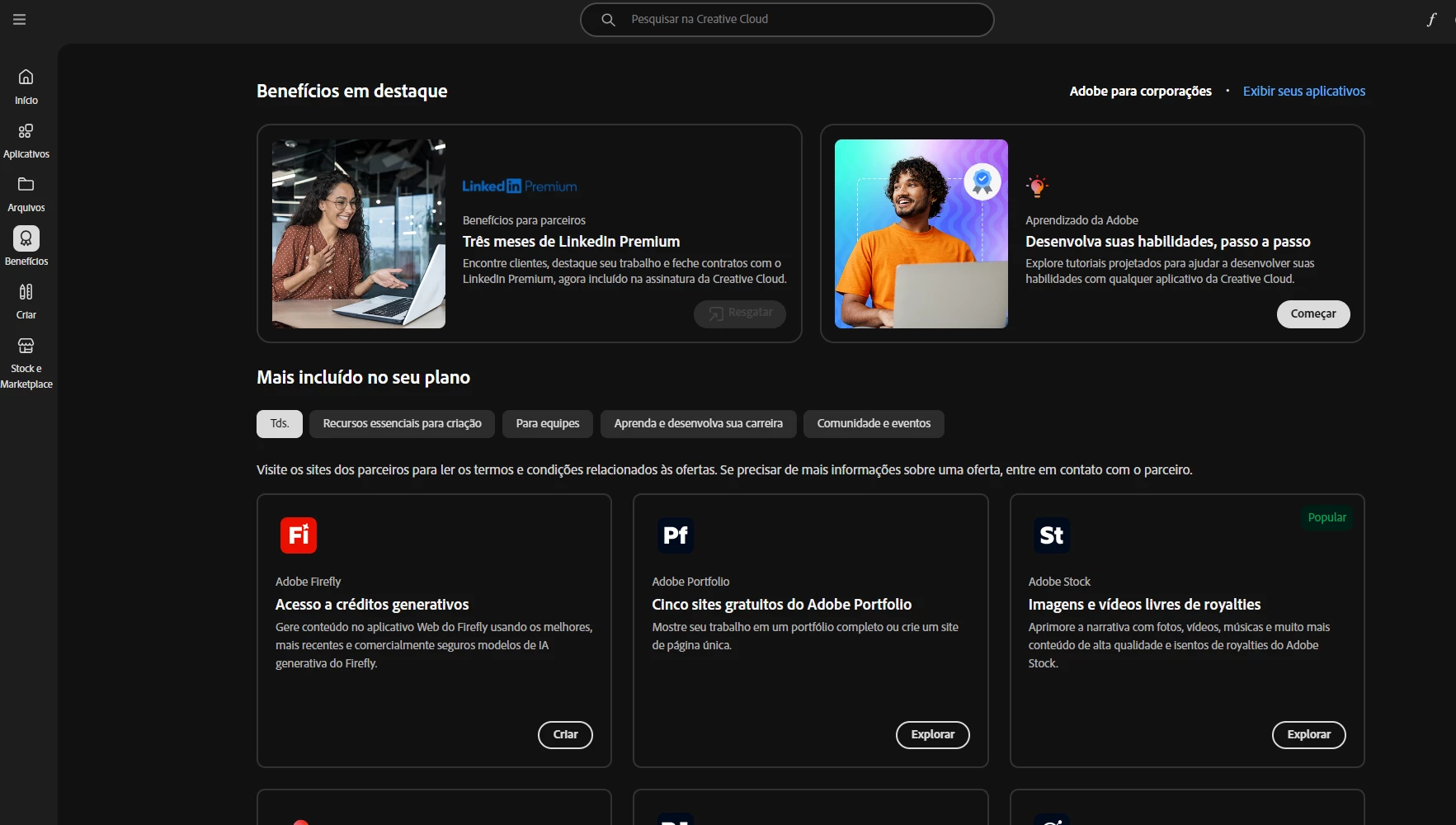Click 'Acesso a créditos generativos' title

tap(372, 605)
